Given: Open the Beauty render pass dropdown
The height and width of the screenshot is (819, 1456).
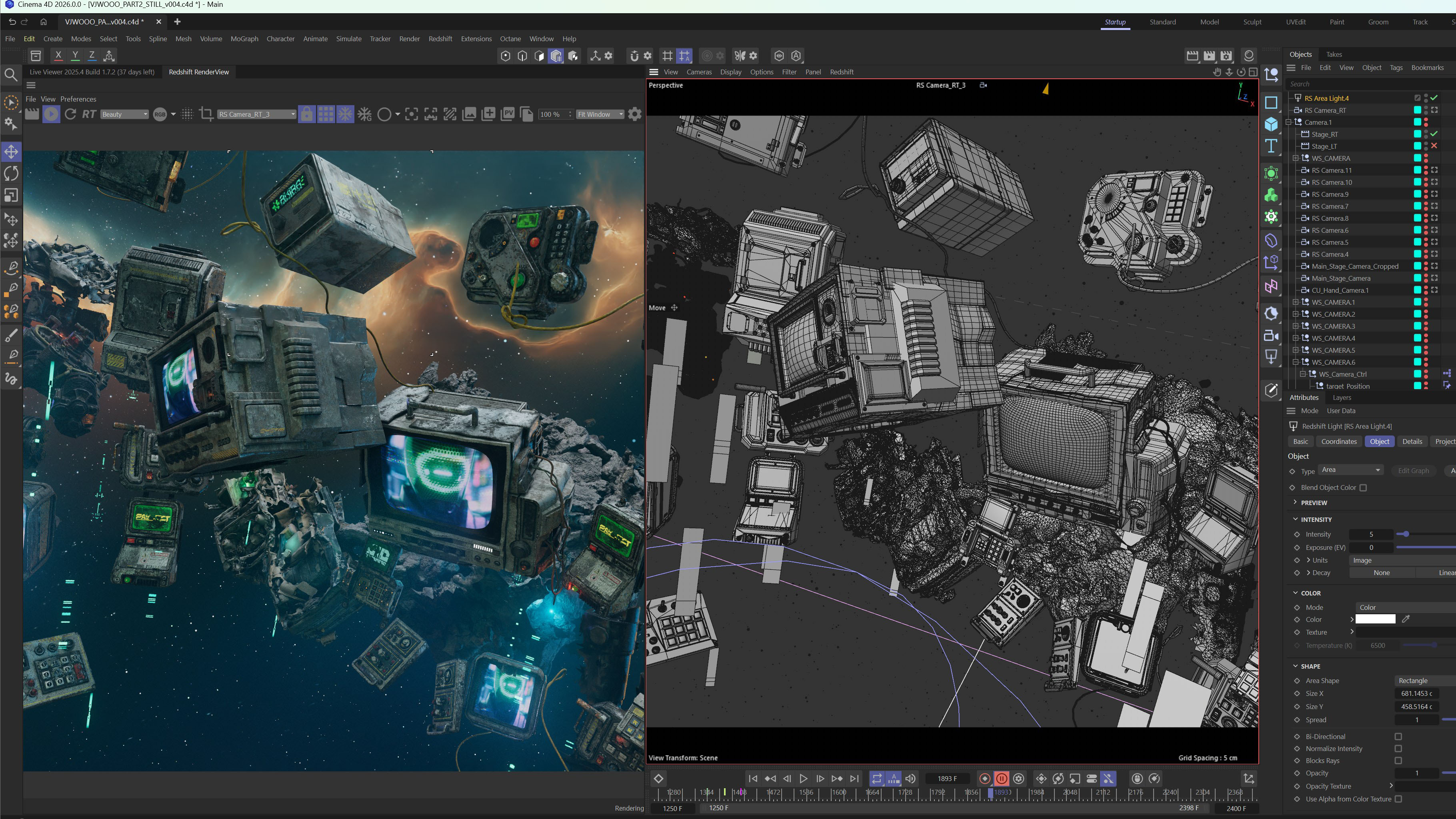Looking at the screenshot, I should 124,114.
